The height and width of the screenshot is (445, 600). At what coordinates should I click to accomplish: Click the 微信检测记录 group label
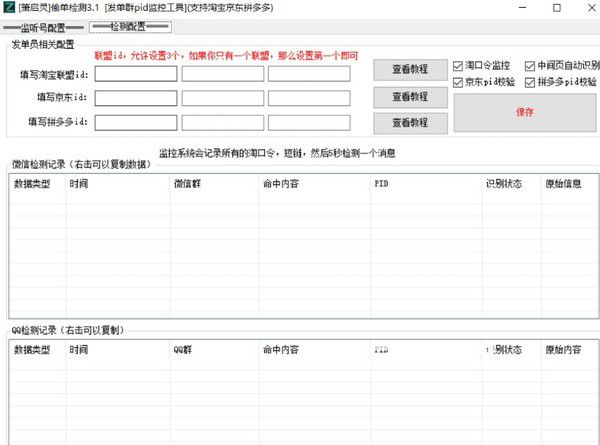pos(82,165)
